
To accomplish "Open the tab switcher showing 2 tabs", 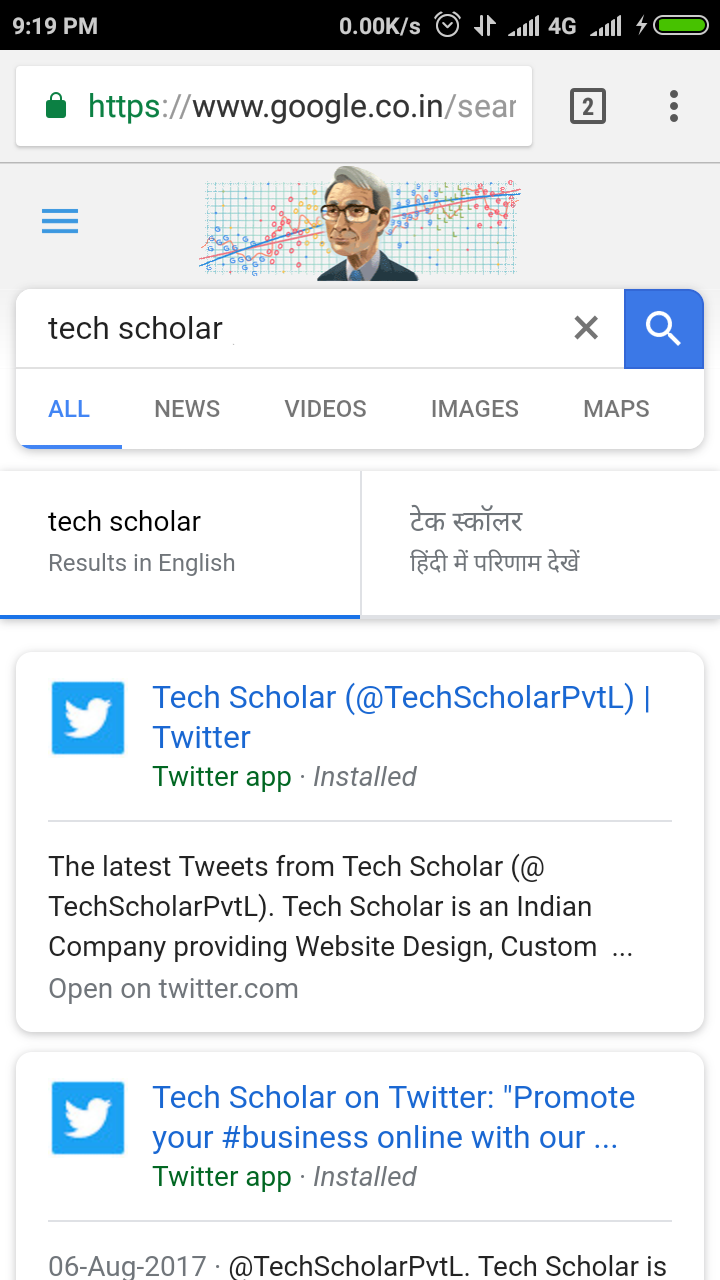I will (588, 106).
